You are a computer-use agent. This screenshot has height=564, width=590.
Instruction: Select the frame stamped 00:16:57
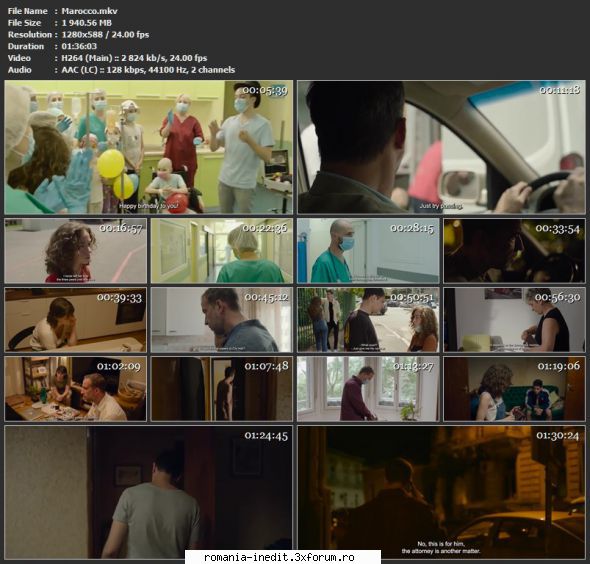point(76,251)
